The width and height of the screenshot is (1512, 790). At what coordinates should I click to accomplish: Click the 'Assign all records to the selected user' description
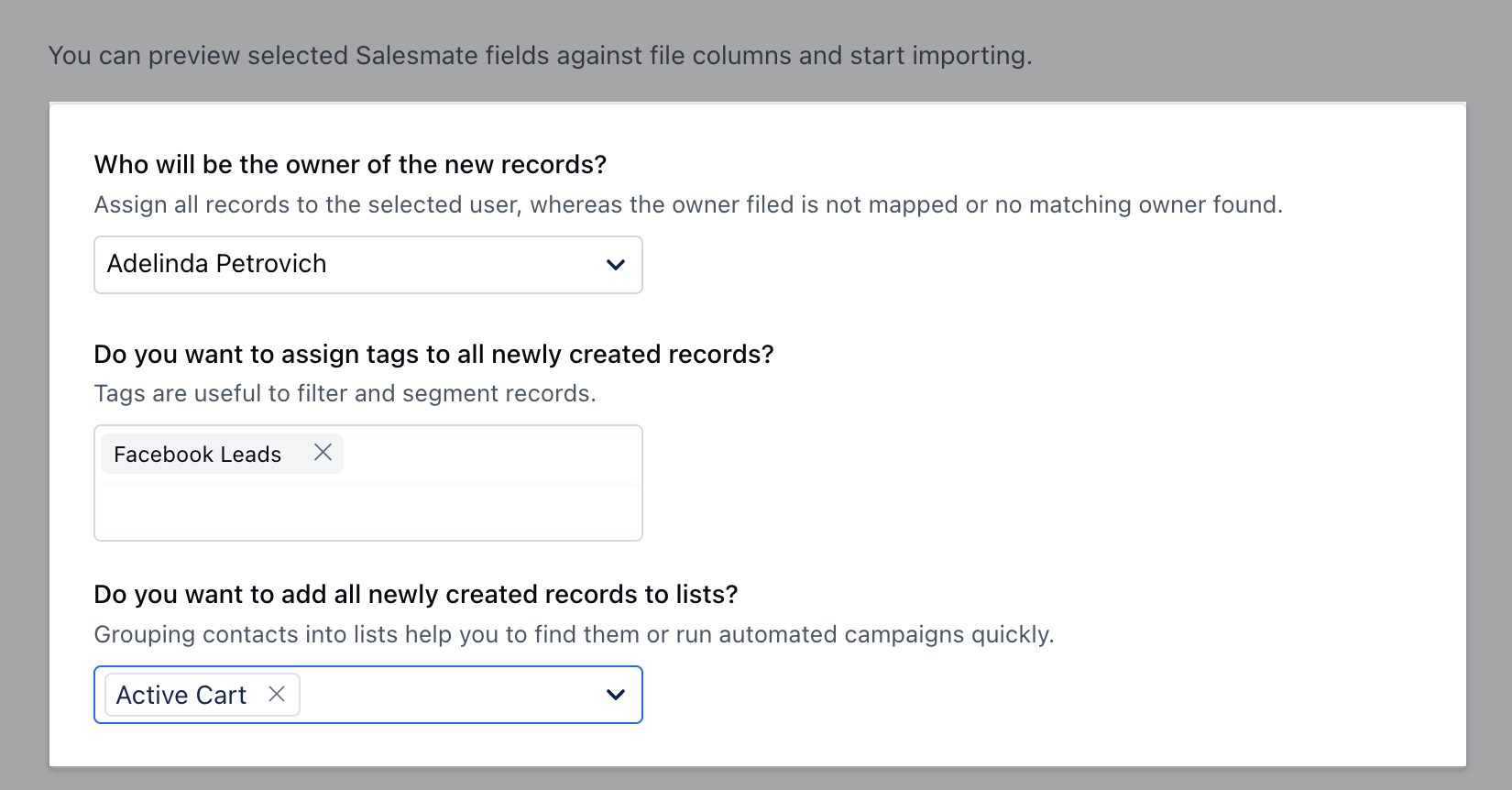[x=687, y=205]
